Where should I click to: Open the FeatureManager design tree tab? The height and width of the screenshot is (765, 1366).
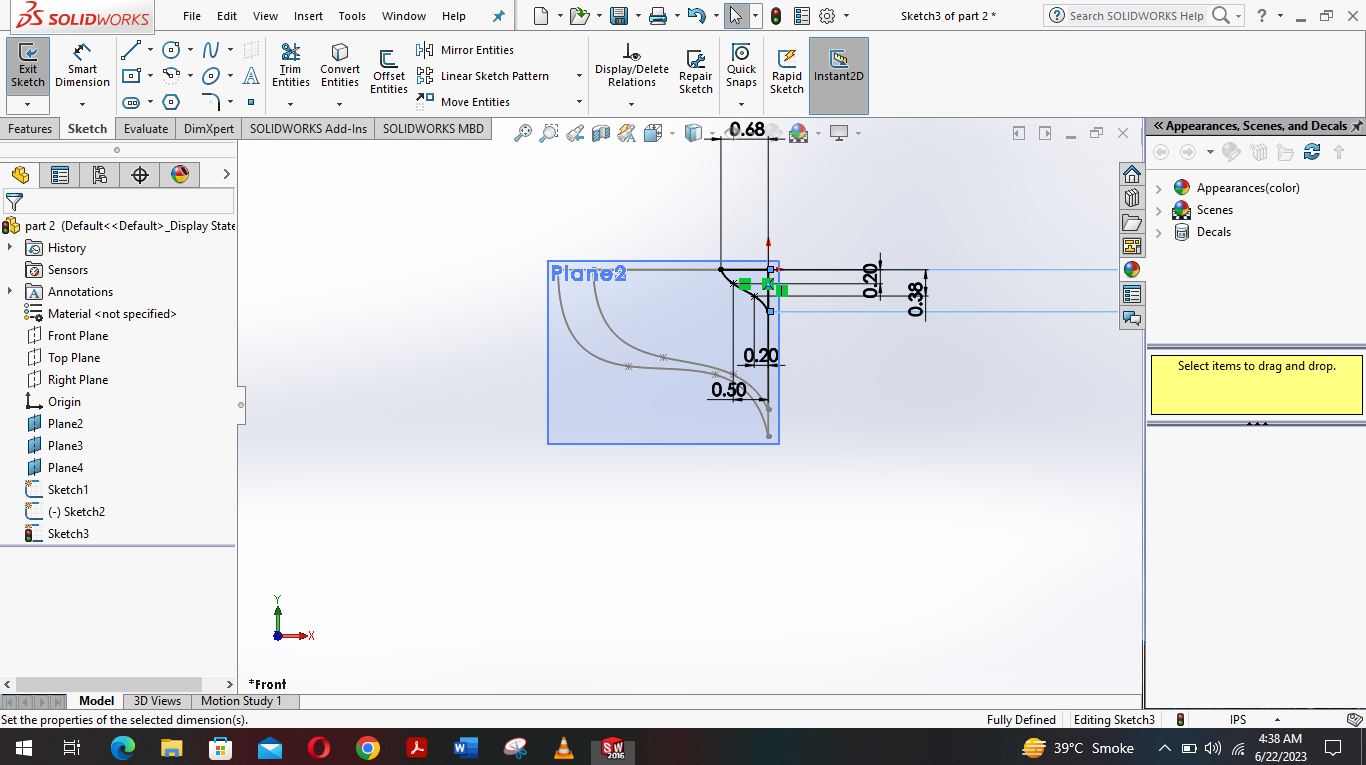(20, 175)
